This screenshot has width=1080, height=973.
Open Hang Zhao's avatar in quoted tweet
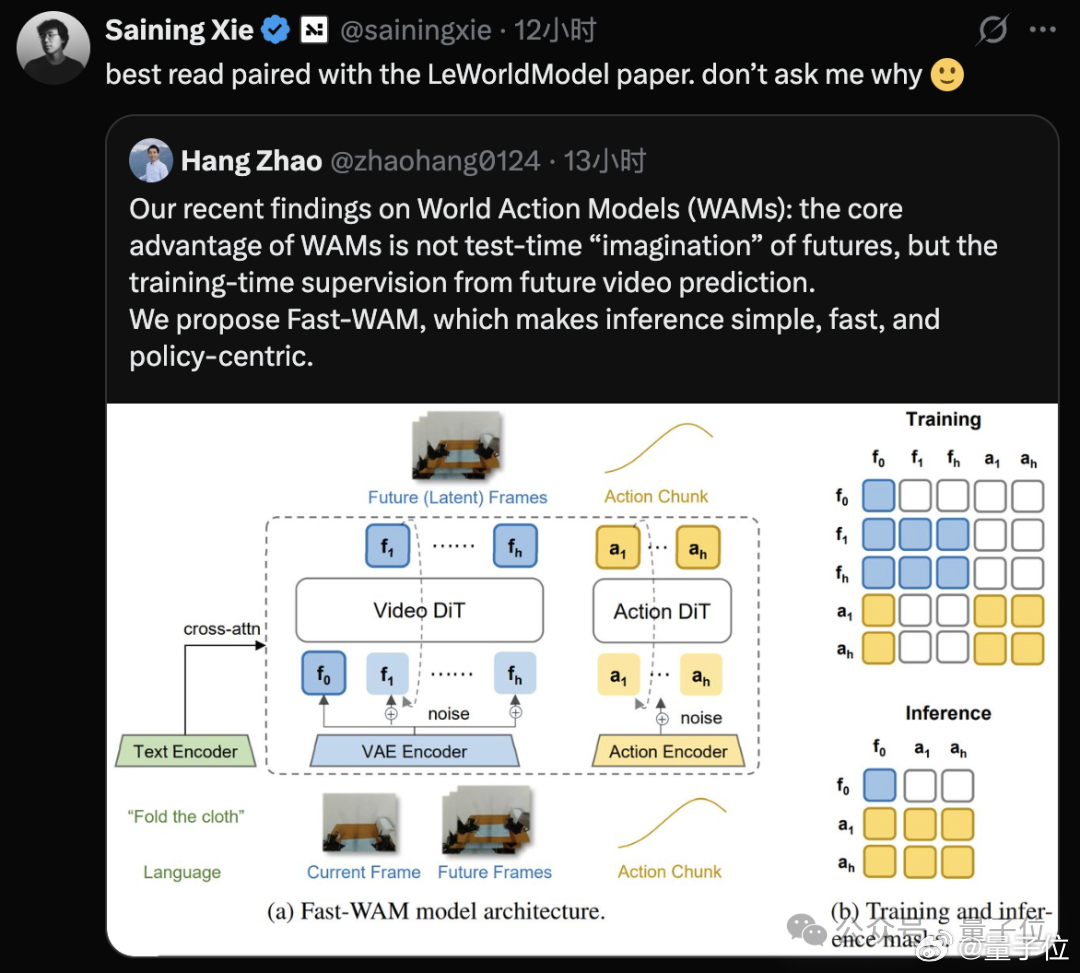(151, 160)
